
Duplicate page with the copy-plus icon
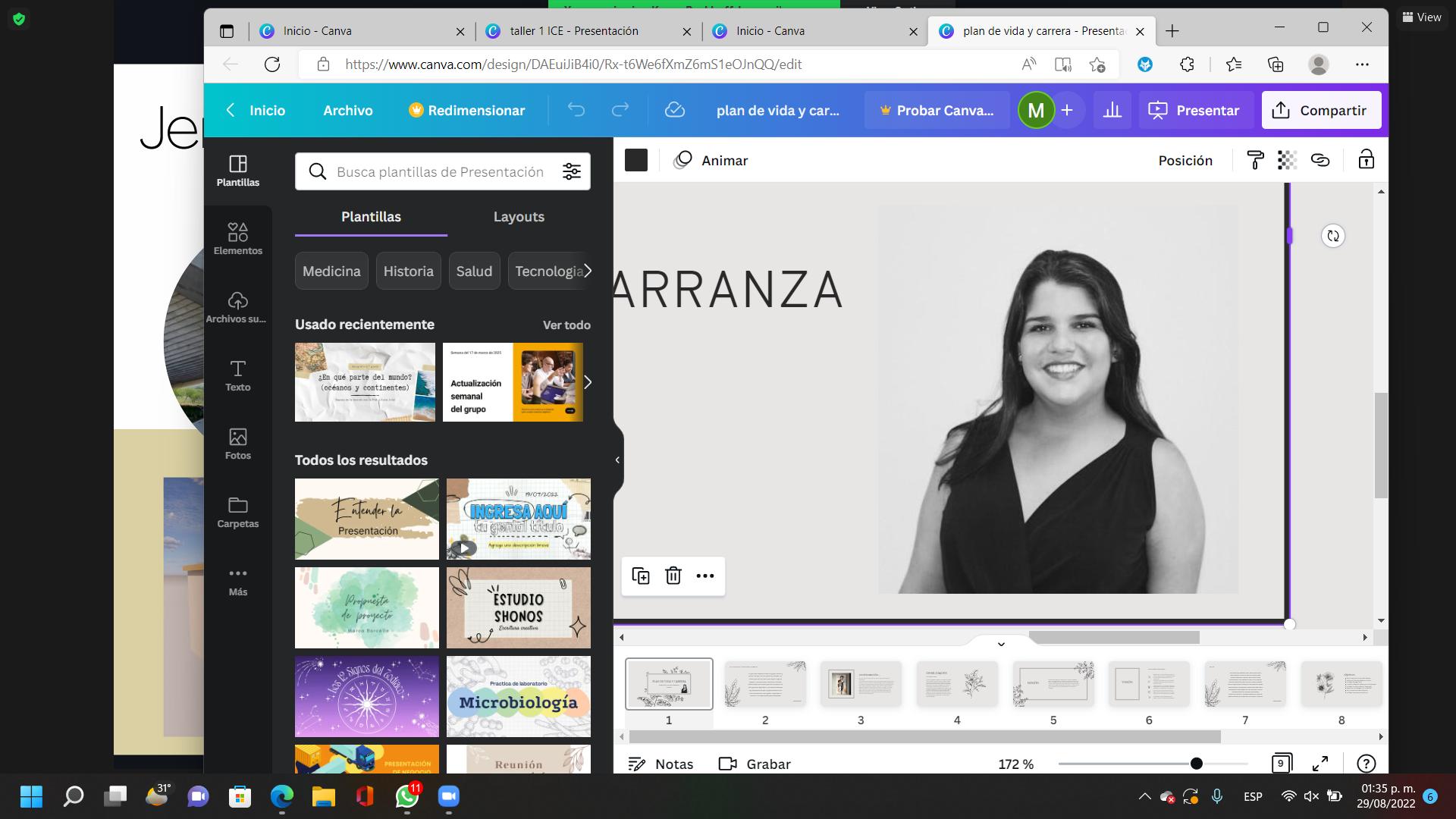(641, 576)
